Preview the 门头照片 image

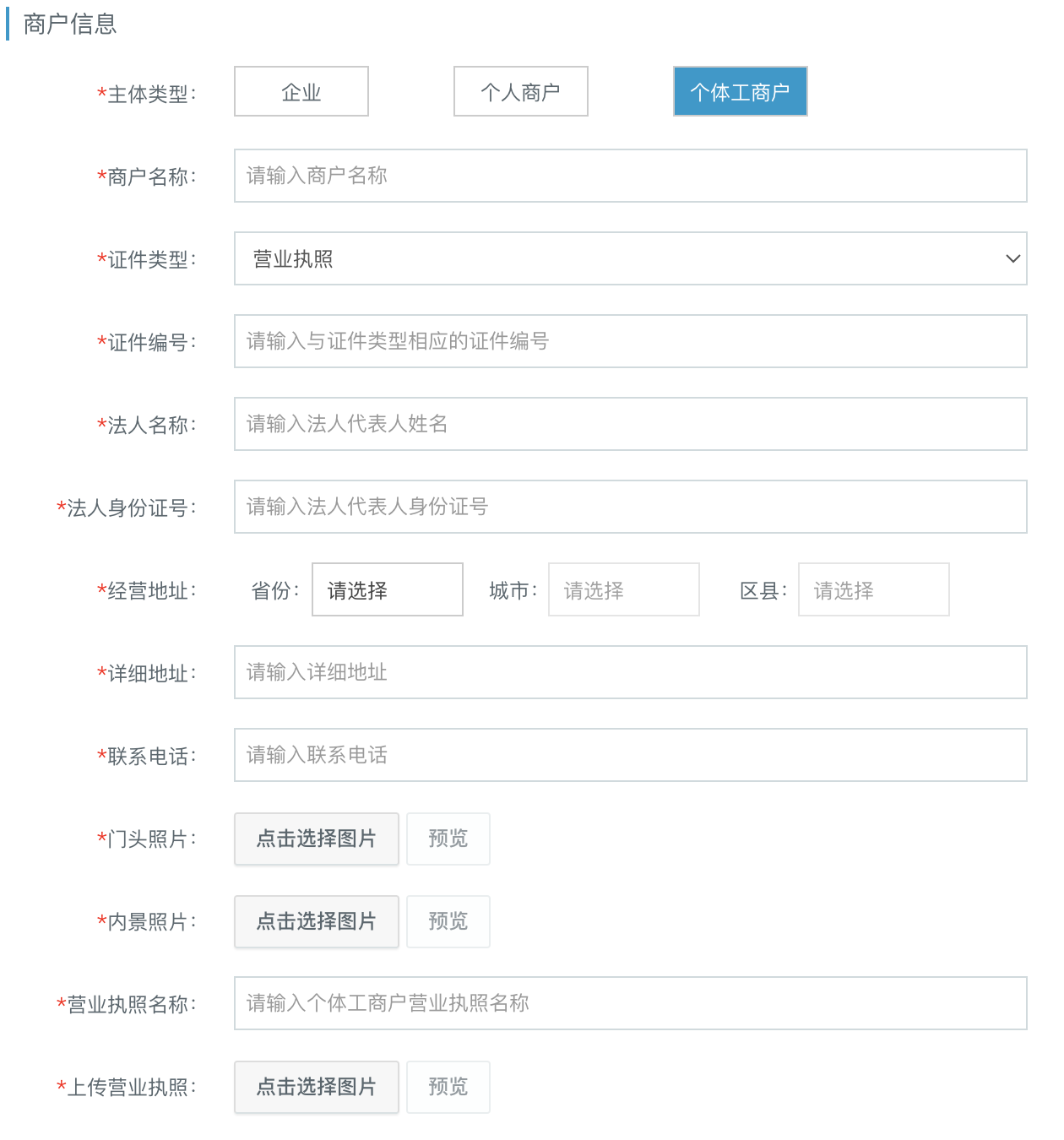pyautogui.click(x=448, y=839)
